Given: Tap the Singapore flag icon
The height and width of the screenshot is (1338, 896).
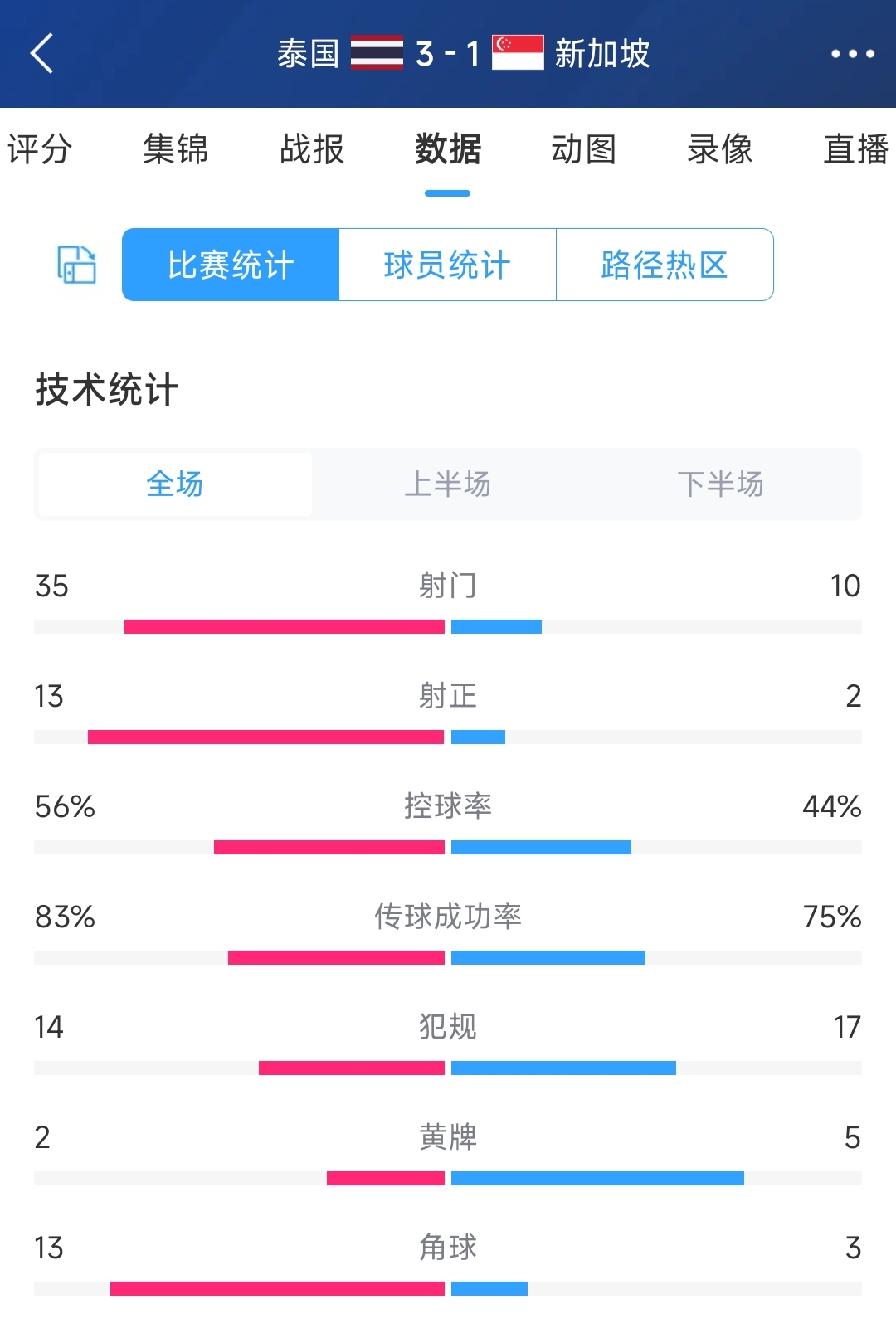Looking at the screenshot, I should (518, 53).
